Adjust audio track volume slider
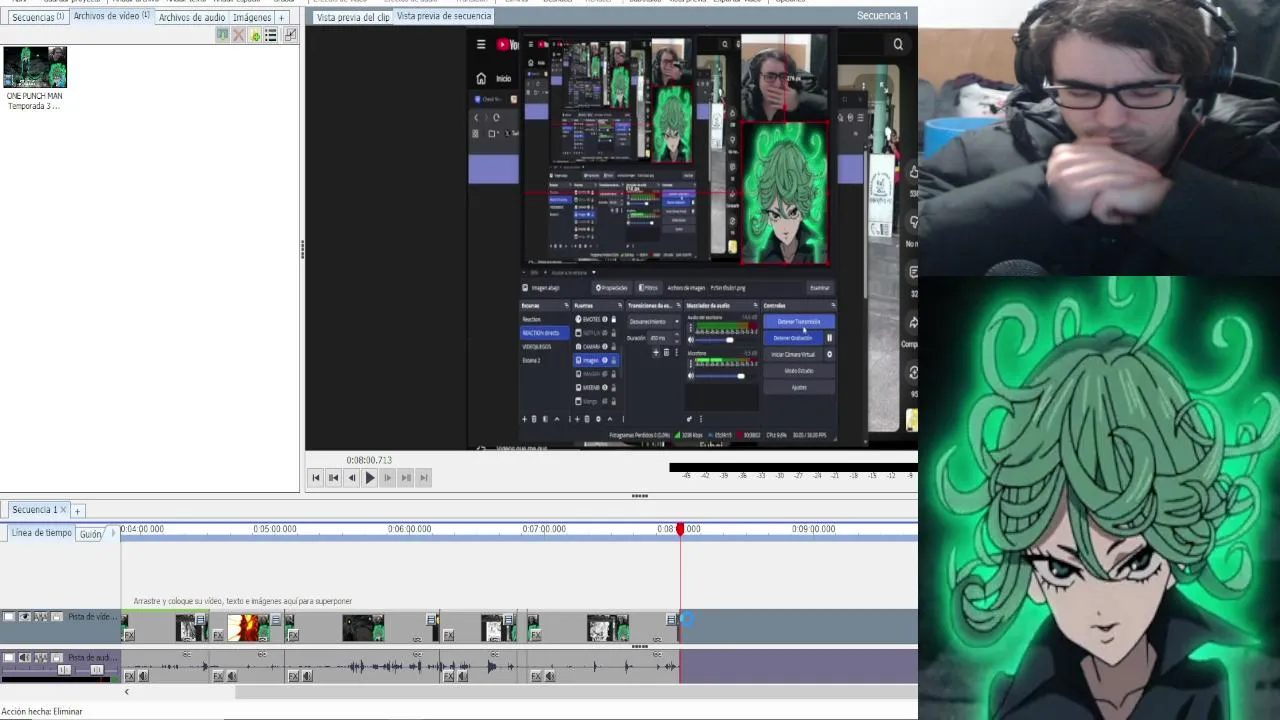The width and height of the screenshot is (1280, 720). click(x=64, y=670)
